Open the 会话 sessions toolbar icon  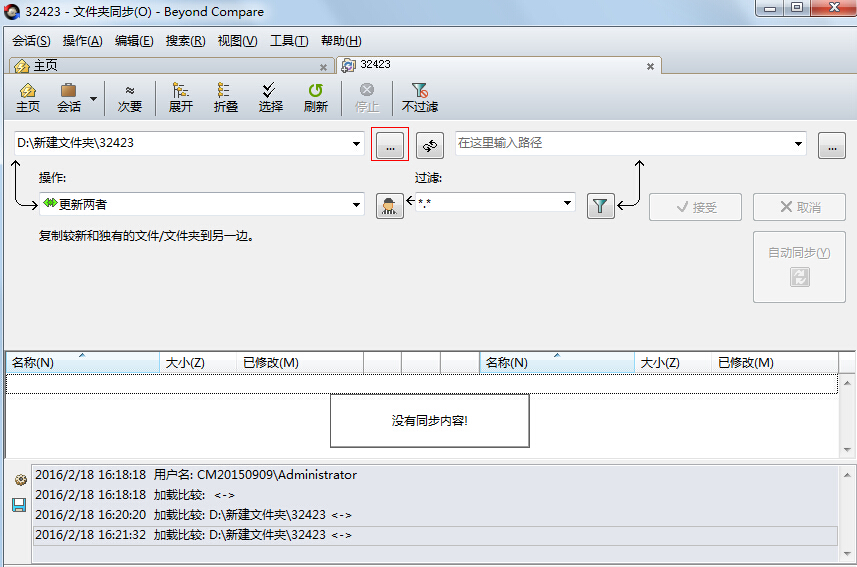(69, 98)
